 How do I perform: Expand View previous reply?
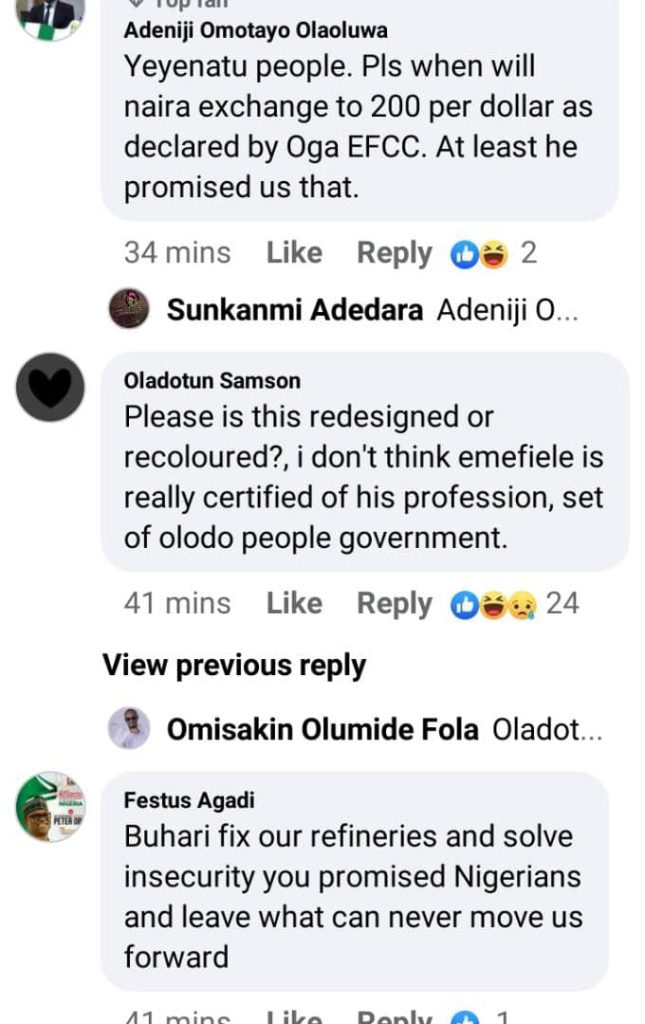click(x=234, y=666)
